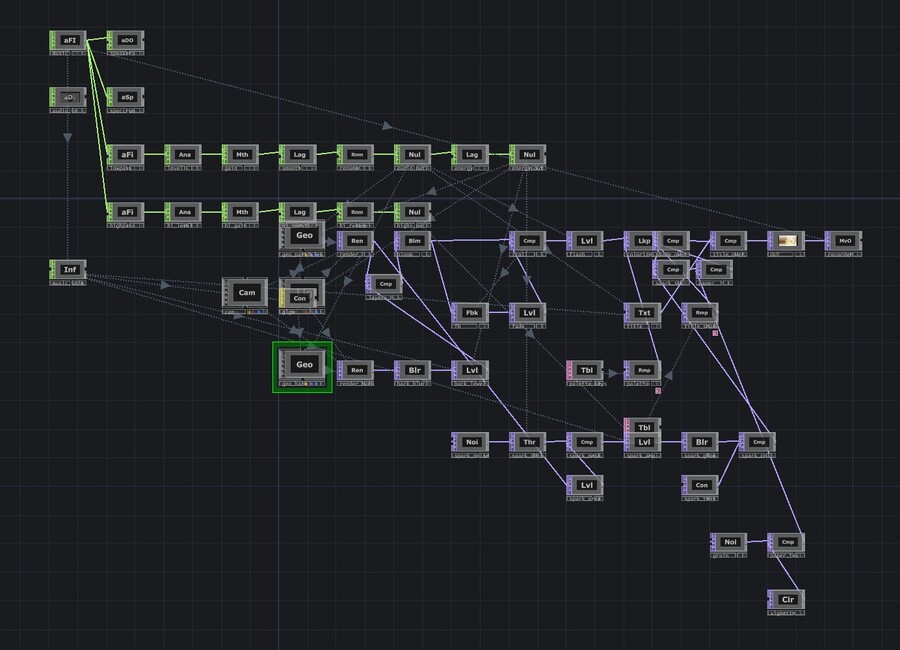Select the aSp audio spectrum node
Viewport: 900px width, 650px height.
click(126, 98)
